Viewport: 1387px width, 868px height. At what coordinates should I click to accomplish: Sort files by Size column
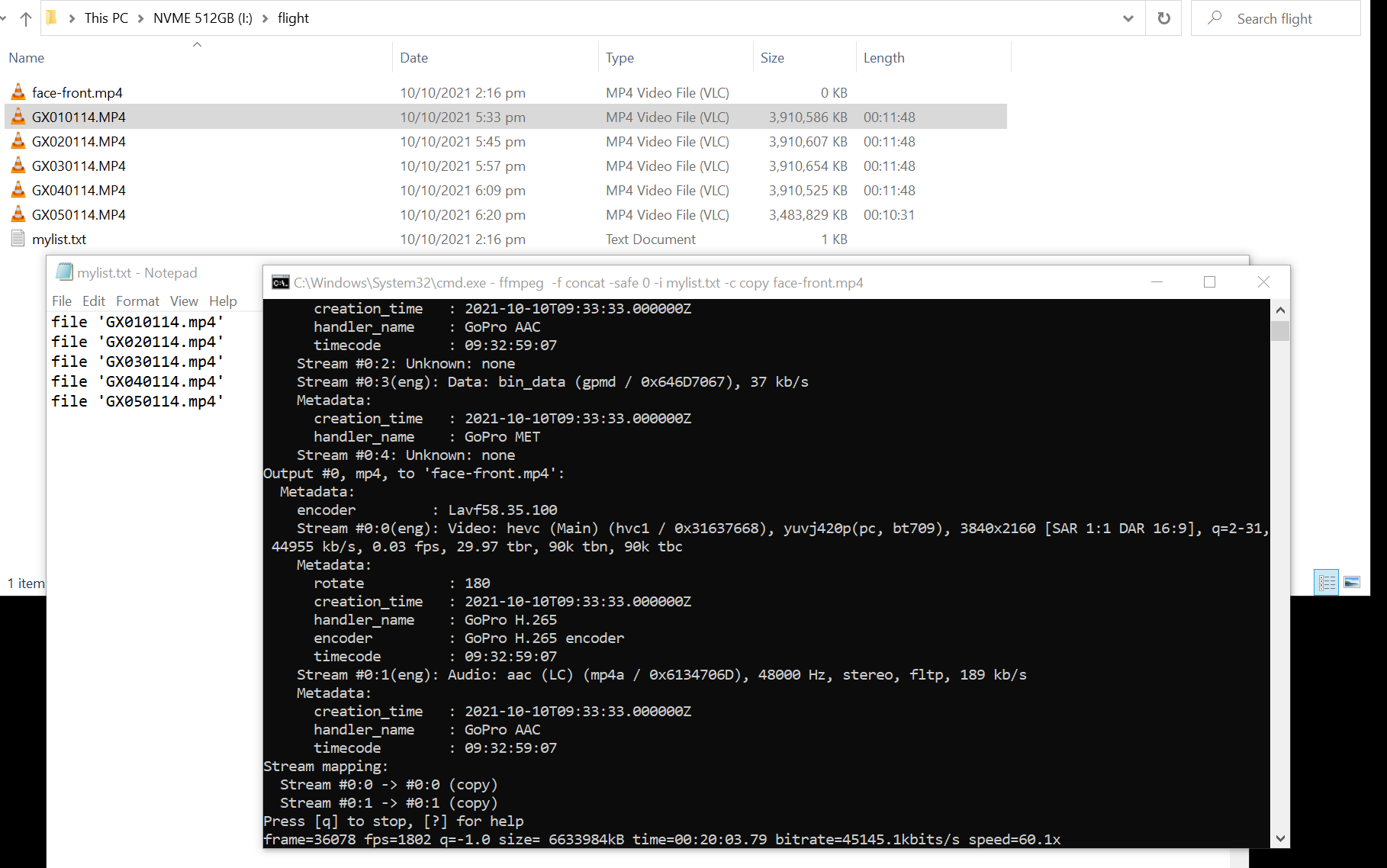(805, 58)
